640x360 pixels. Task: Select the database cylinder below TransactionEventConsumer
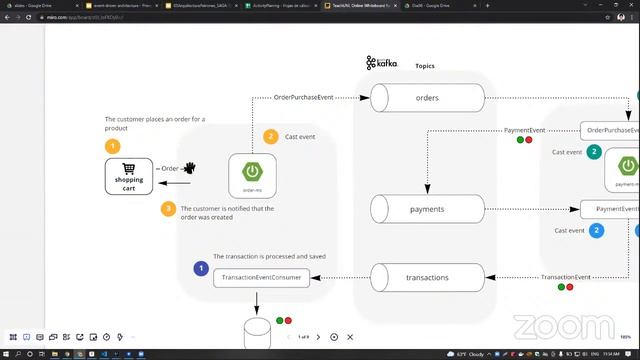click(x=257, y=333)
